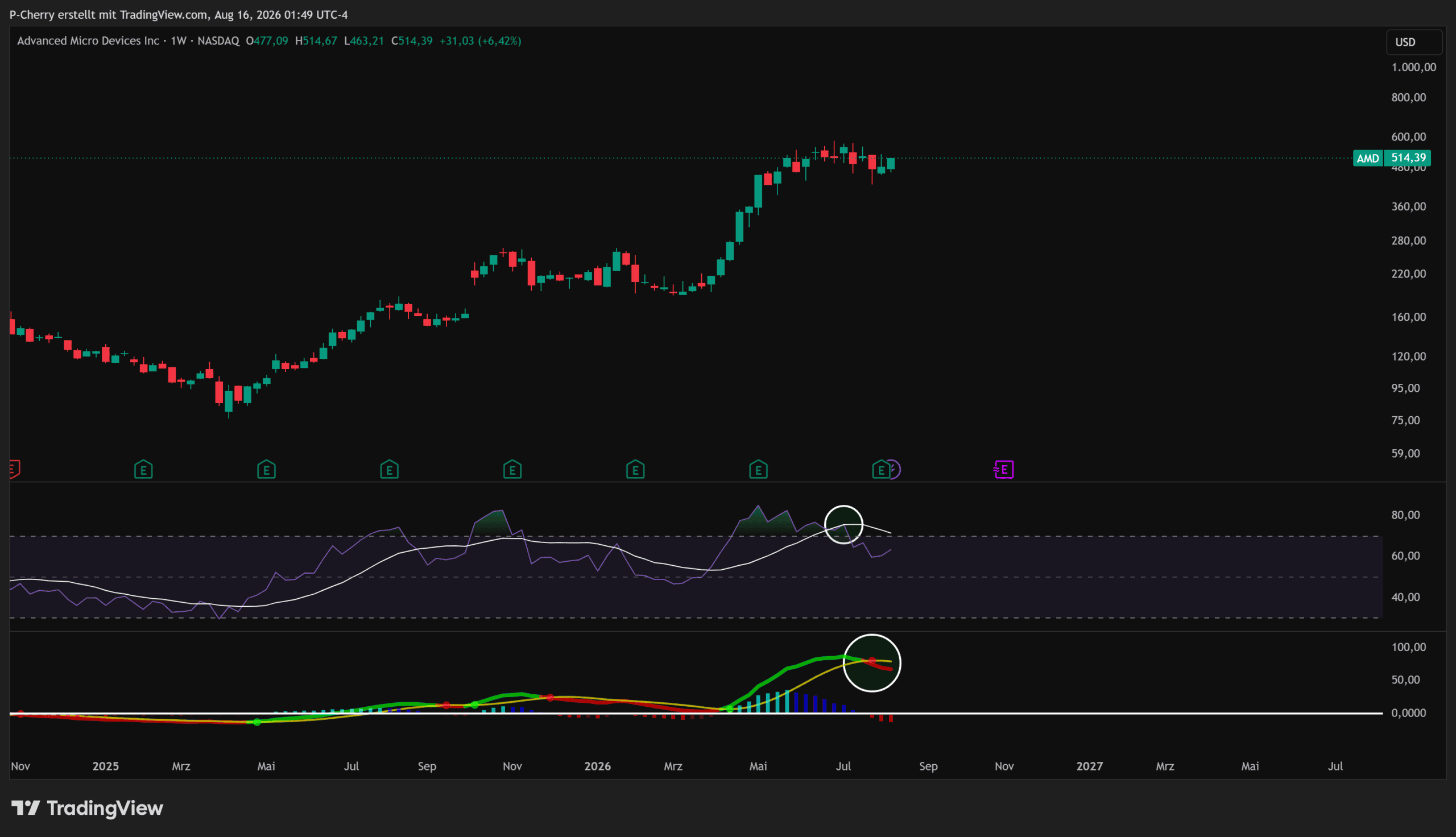Click the low value L463,21

364,41
